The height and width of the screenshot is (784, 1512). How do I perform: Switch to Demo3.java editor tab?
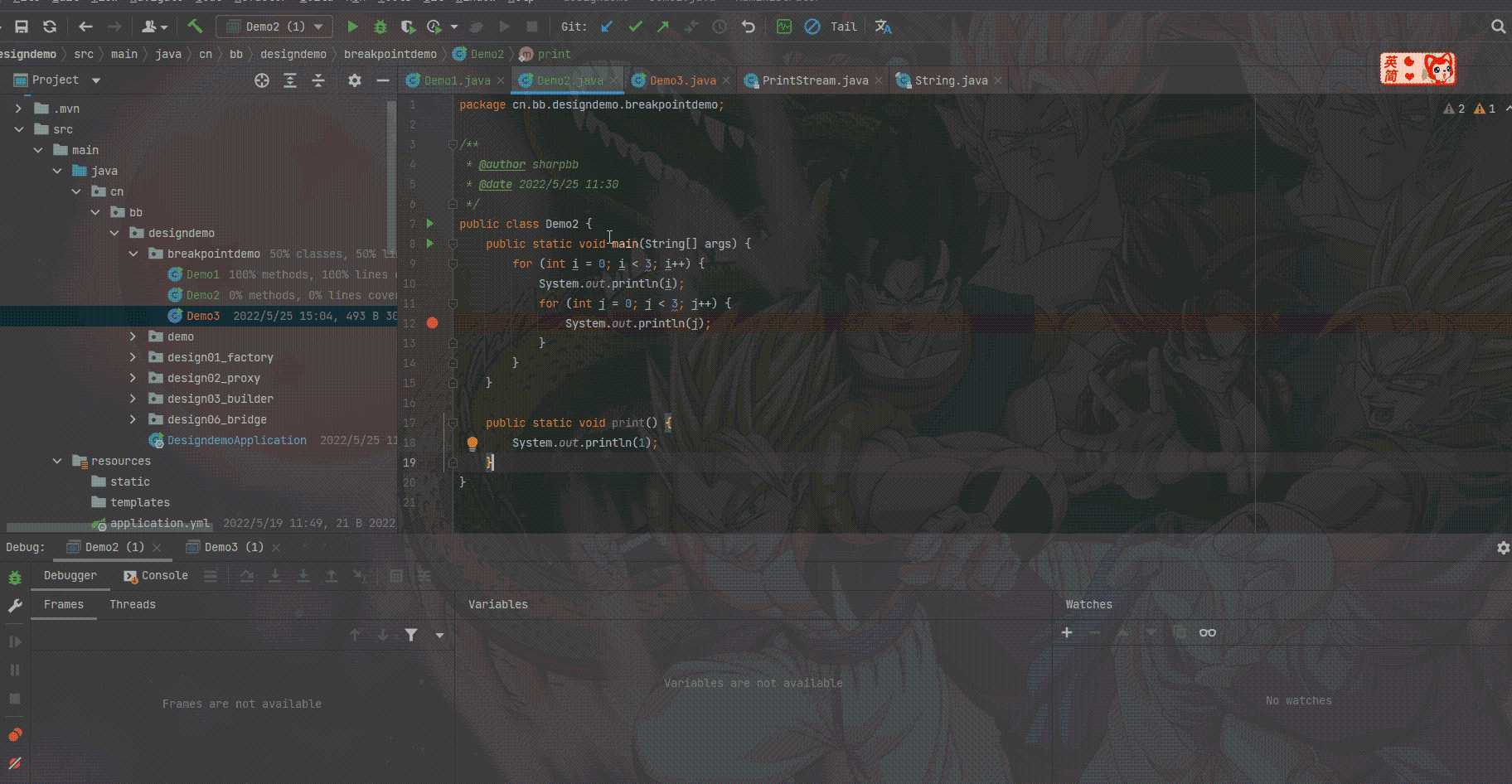click(682, 80)
